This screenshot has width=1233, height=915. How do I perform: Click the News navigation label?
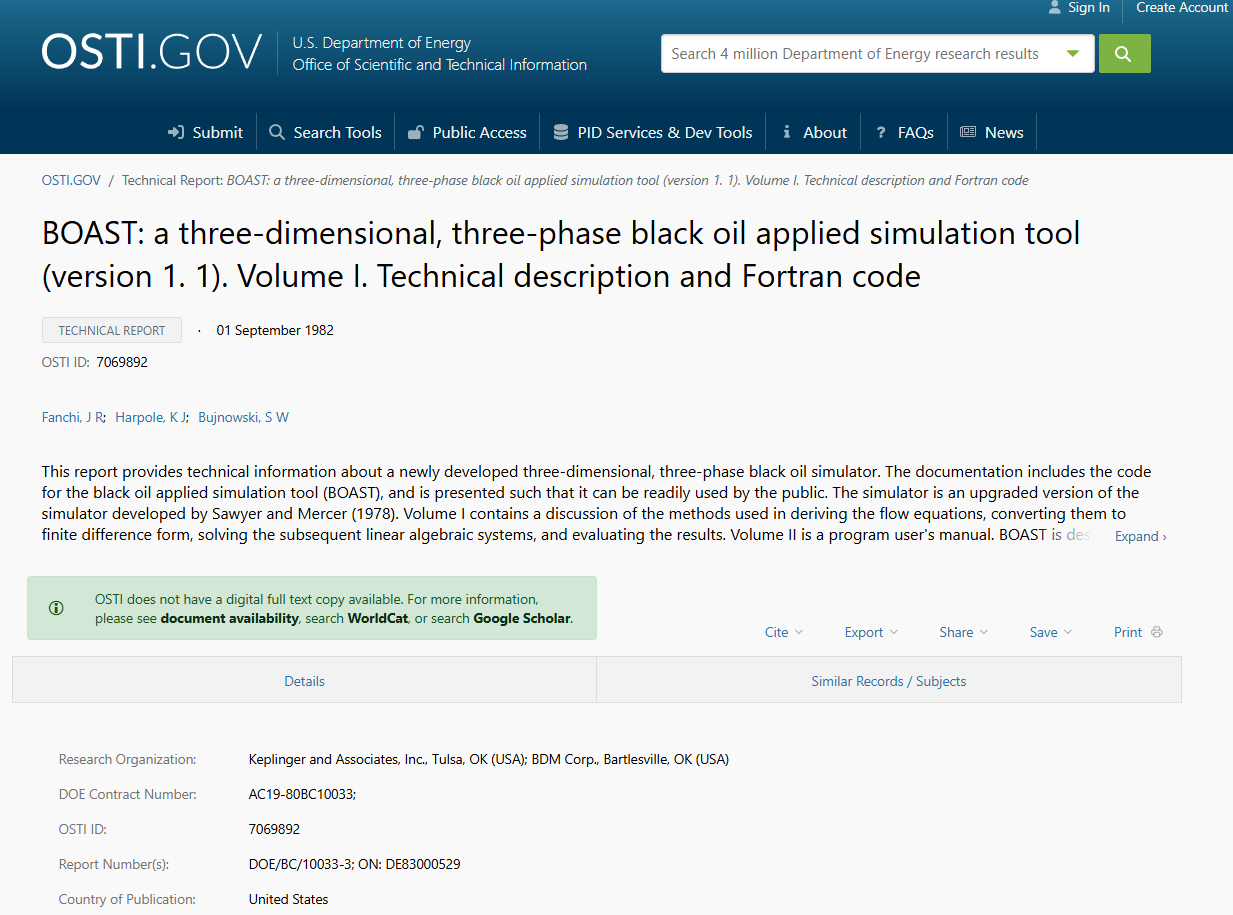point(1004,133)
